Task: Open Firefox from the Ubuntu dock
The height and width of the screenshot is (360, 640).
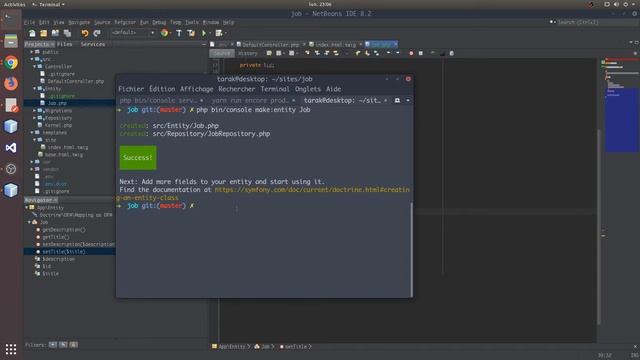Action: coord(11,84)
